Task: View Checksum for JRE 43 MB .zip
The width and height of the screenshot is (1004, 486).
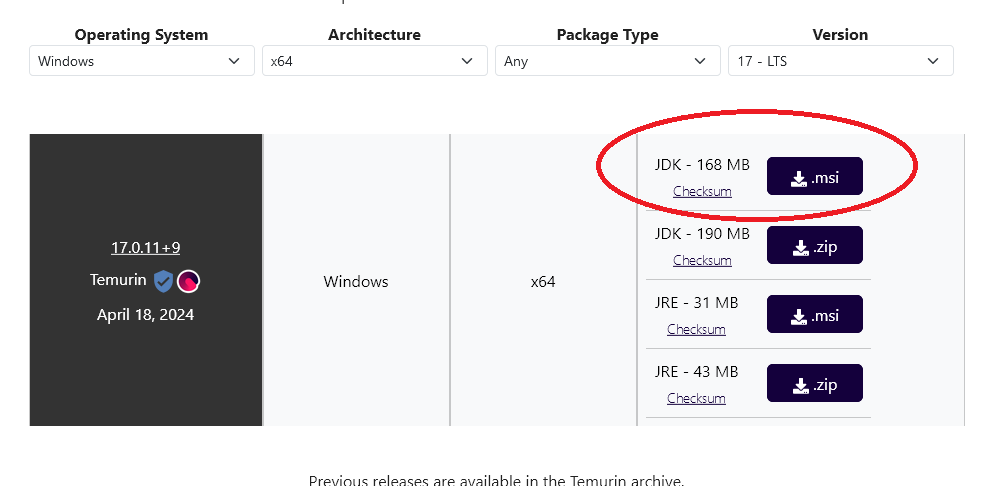Action: 696,398
